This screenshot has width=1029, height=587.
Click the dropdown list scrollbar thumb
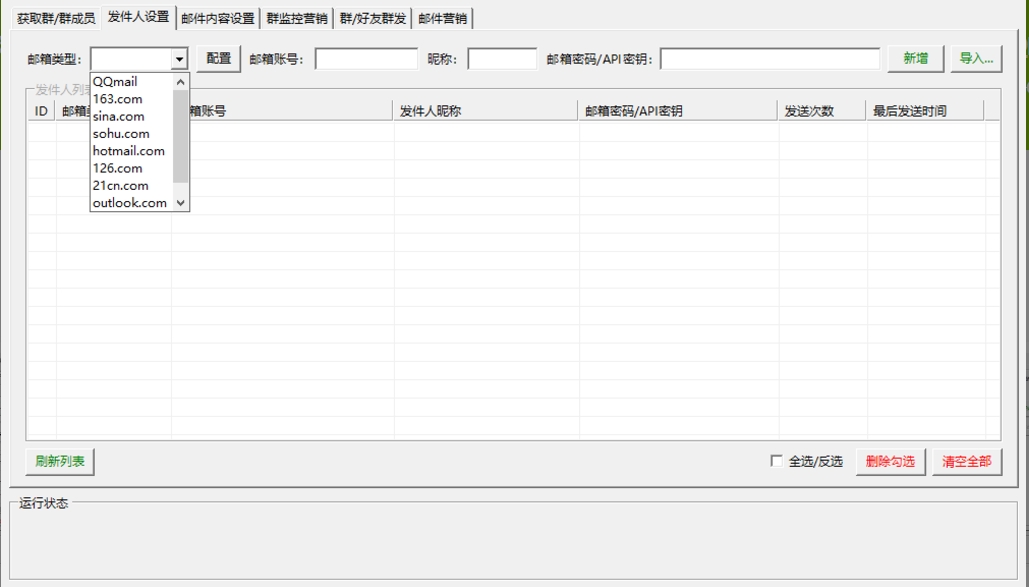tap(180, 137)
